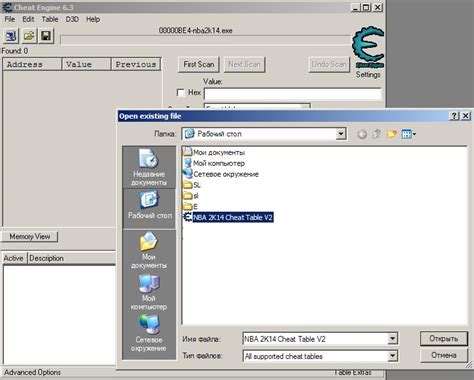This screenshot has height=380, width=474.
Task: Open the view menu icon in dialog
Action: (x=409, y=134)
